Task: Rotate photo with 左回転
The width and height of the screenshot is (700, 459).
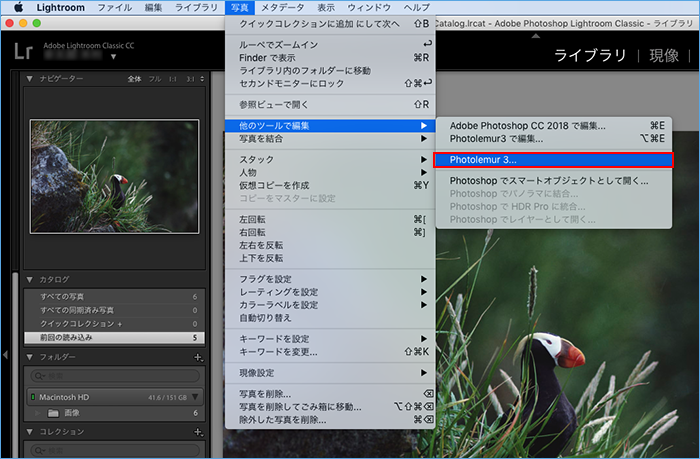Action: coord(330,219)
